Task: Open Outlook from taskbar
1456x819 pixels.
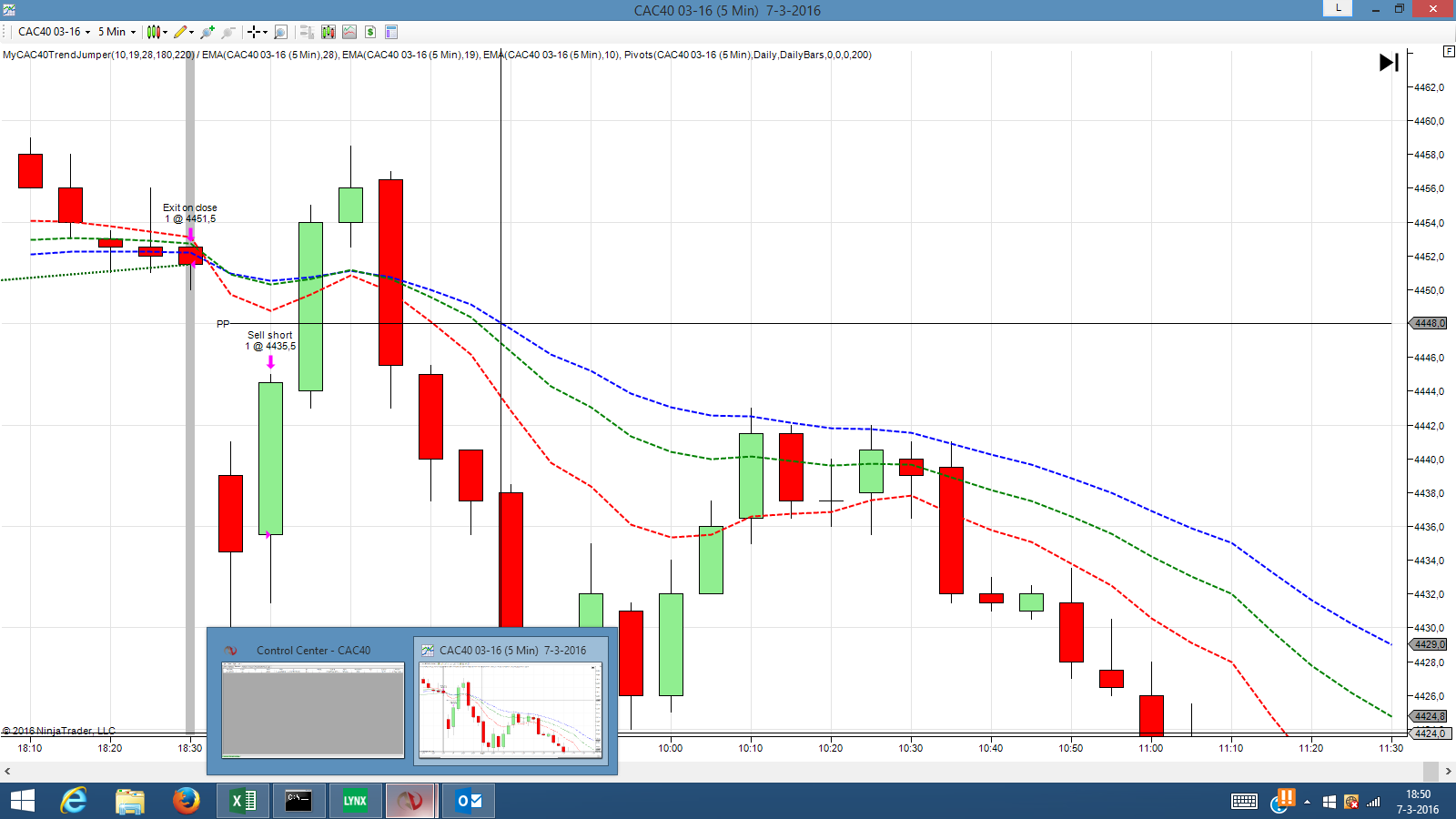Action: click(470, 801)
